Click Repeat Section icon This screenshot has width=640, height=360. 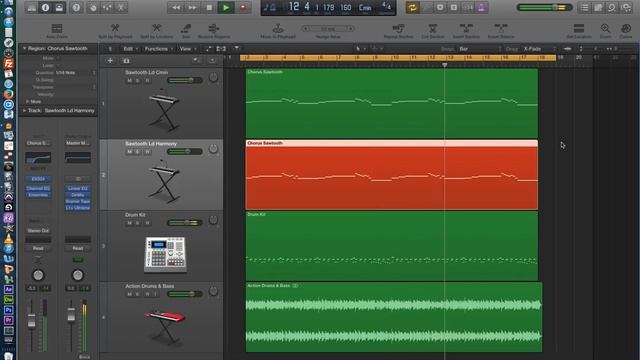[x=398, y=31]
